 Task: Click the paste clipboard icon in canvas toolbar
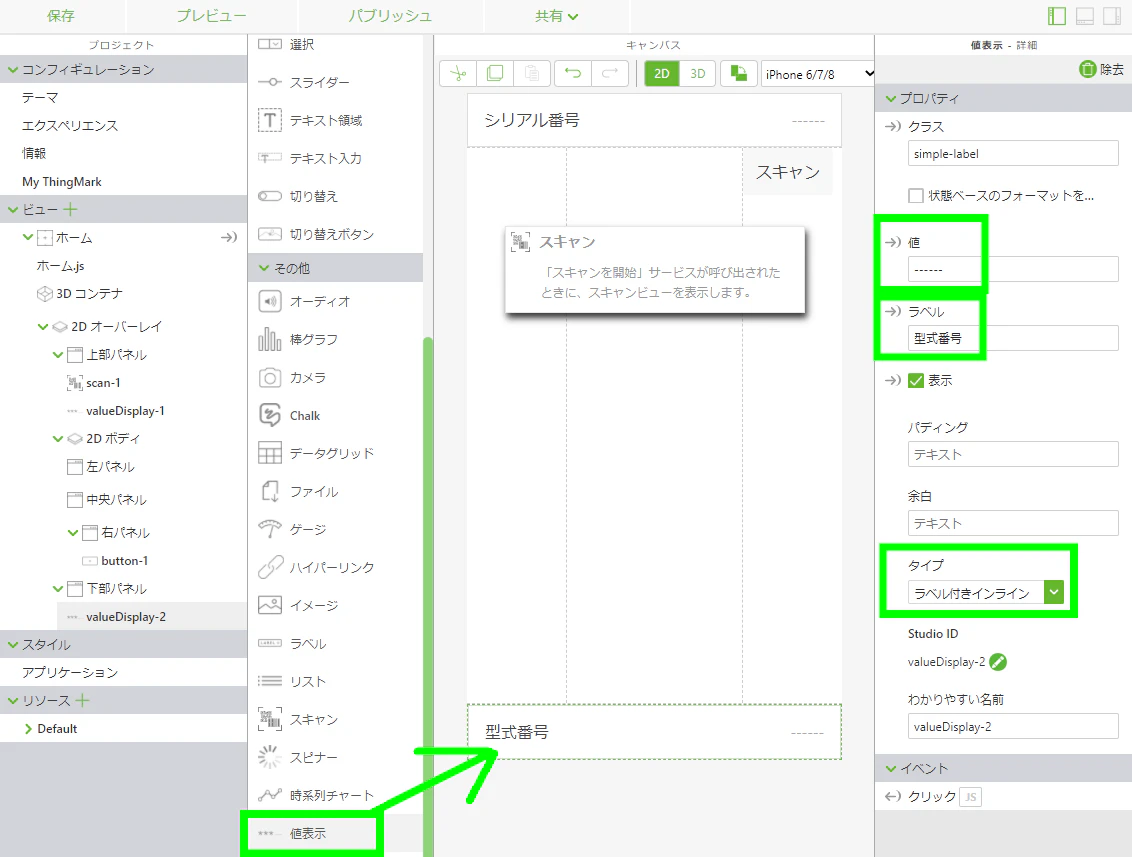click(x=532, y=74)
